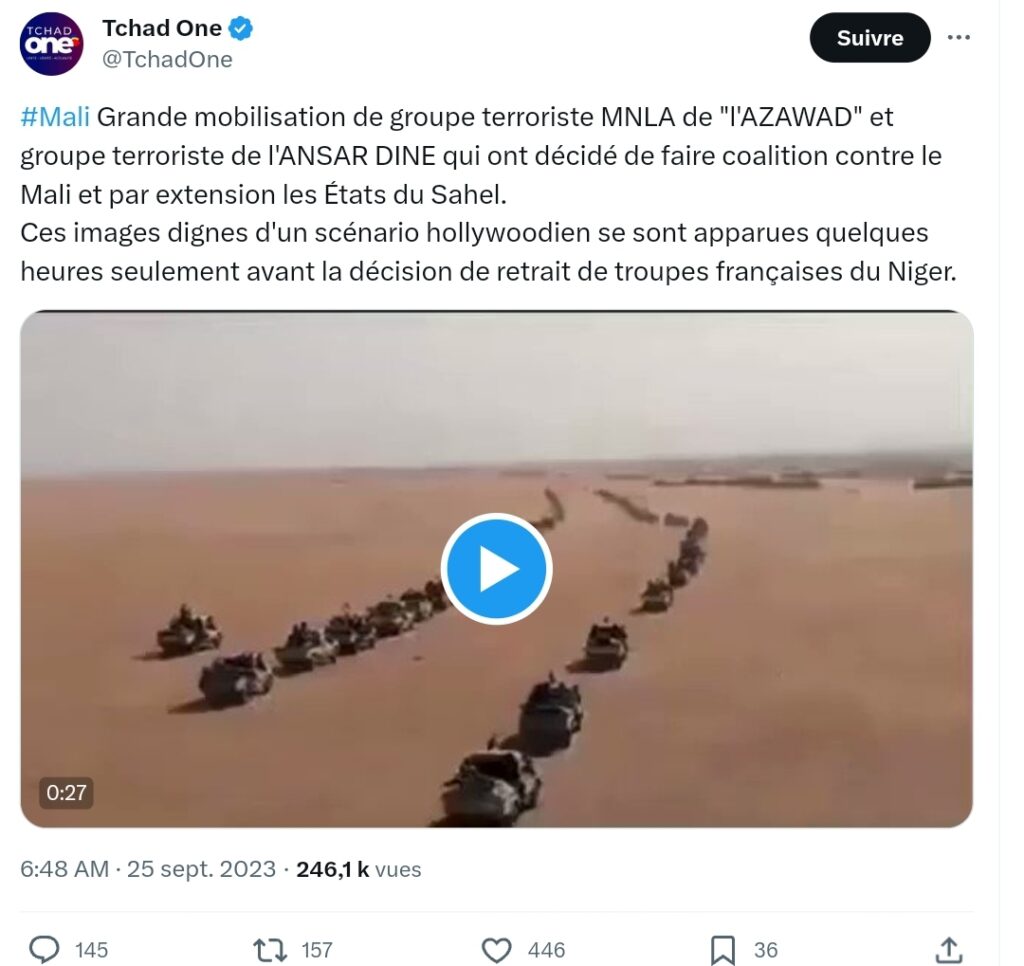Click the 246,1 k vues view count

pyautogui.click(x=359, y=869)
